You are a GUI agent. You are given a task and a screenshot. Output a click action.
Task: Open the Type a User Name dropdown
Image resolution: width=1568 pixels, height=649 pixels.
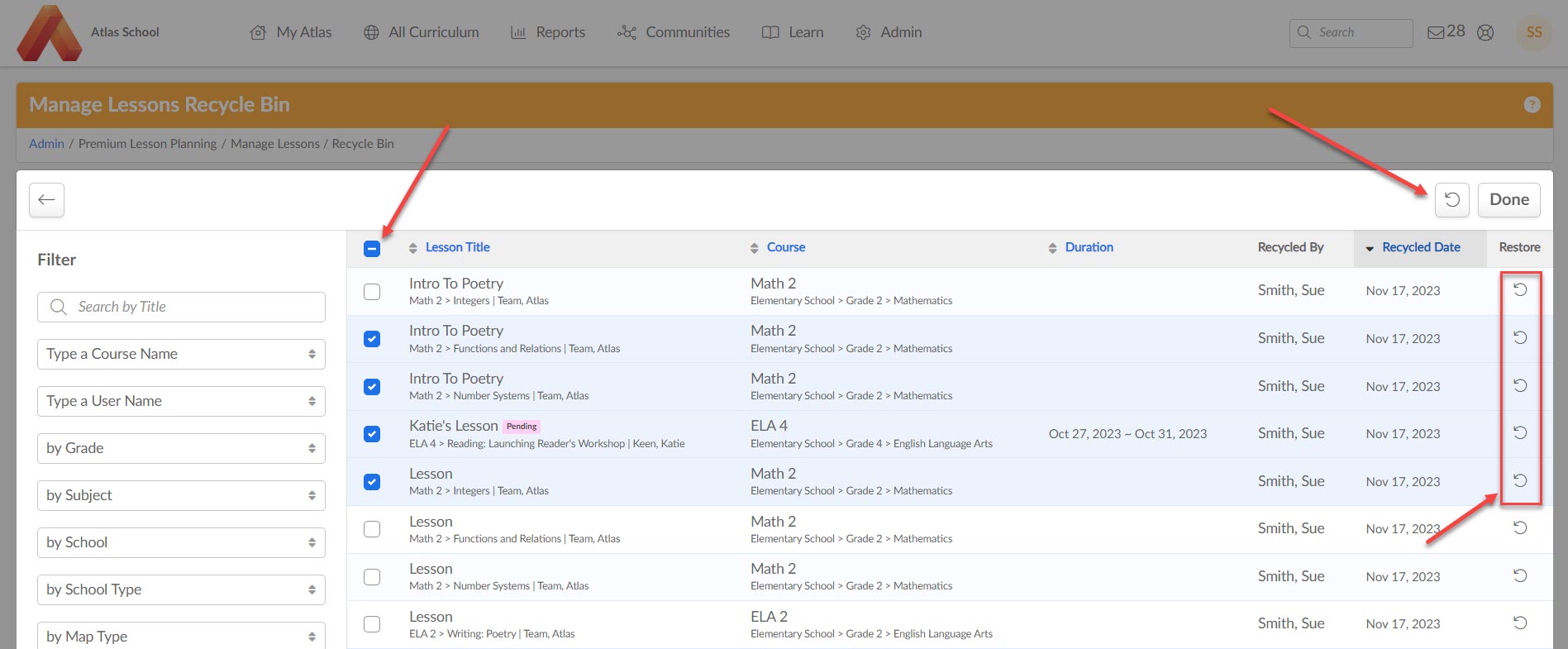tap(181, 401)
